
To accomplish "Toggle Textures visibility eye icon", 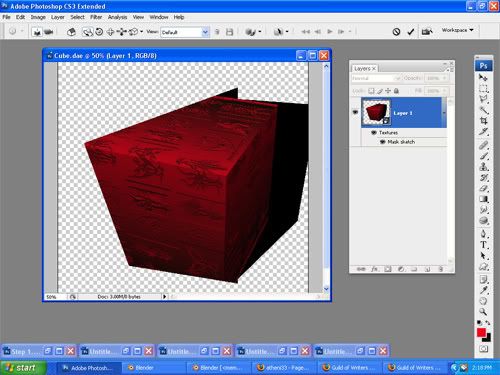I will [x=374, y=133].
